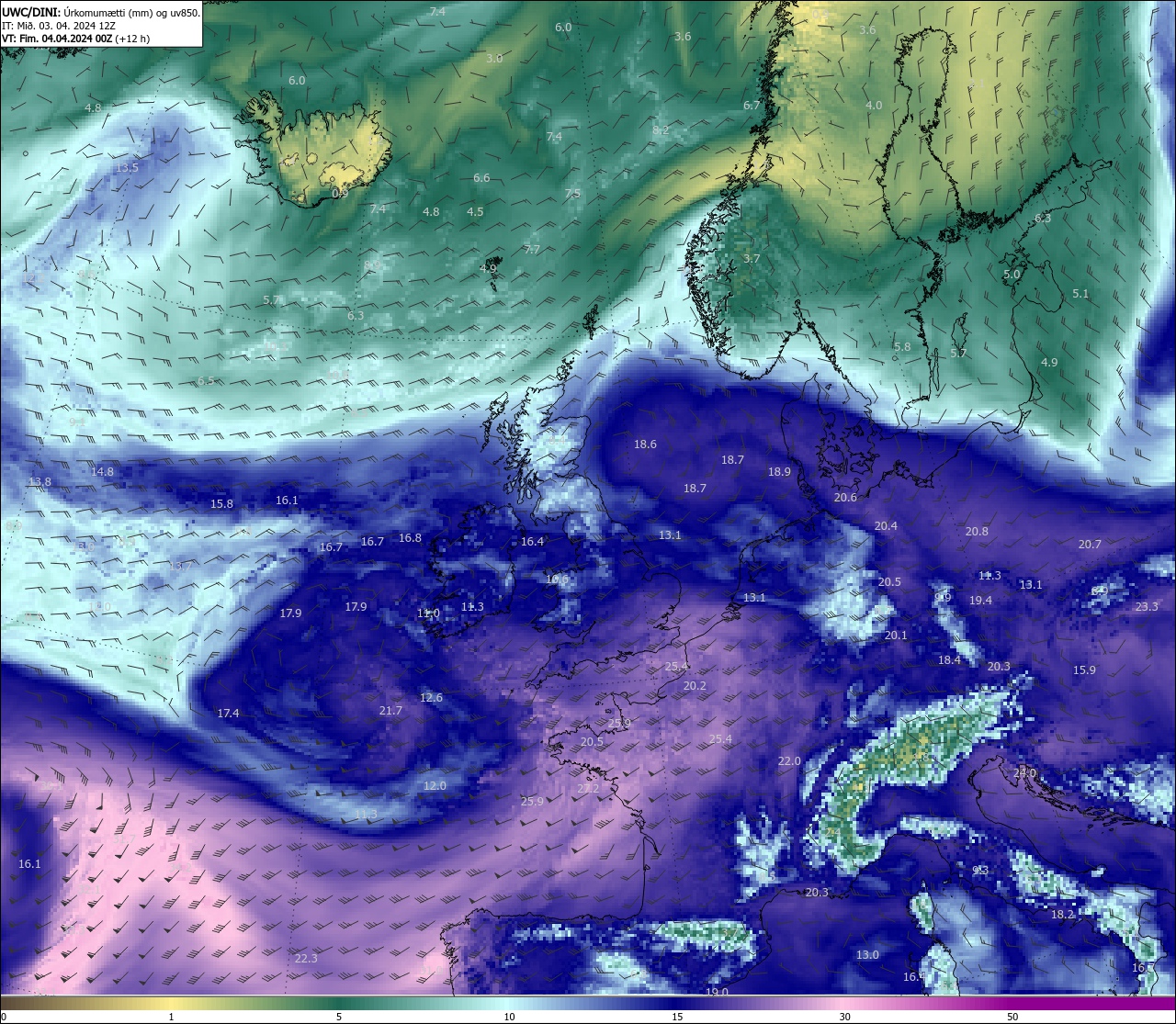The height and width of the screenshot is (1024, 1176).
Task: Click the 50 tick label on the color scale
Action: point(1012,1017)
